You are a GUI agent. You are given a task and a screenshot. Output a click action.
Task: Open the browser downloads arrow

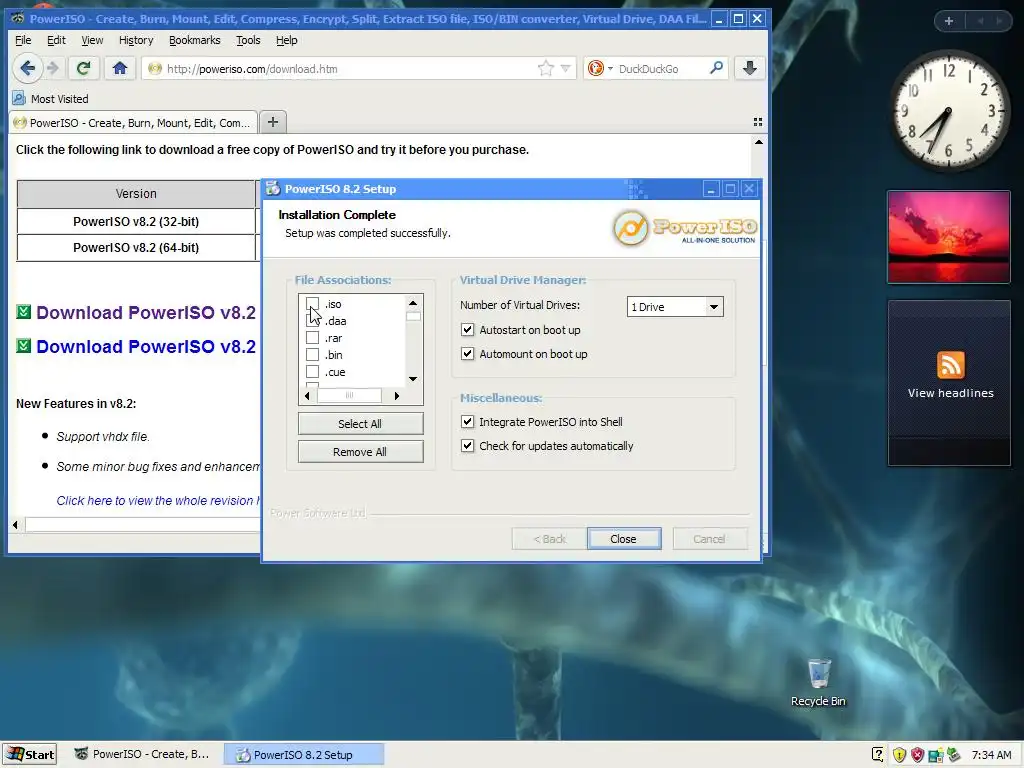(x=750, y=68)
